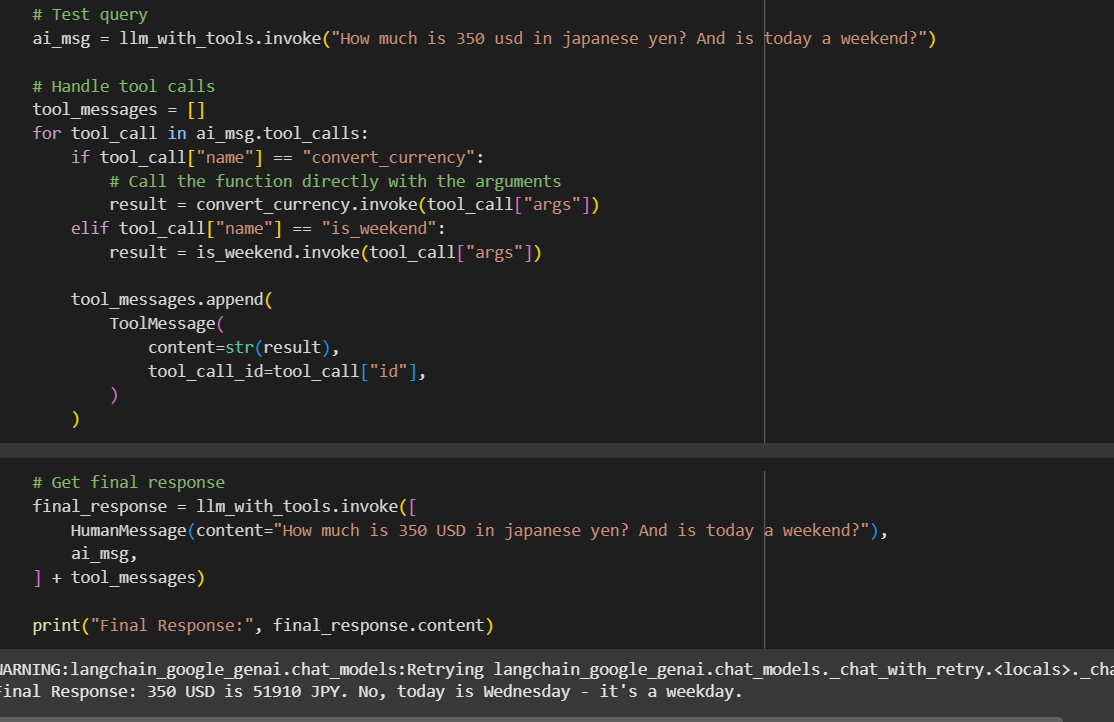This screenshot has width=1114, height=722.
Task: Click the 'print("Final Response:"' statement
Action: (x=263, y=625)
